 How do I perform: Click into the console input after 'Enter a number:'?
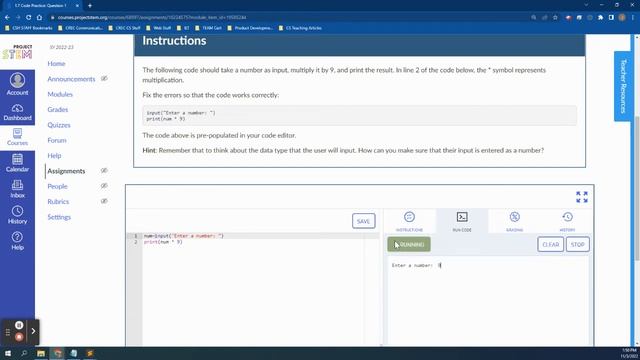[441, 265]
